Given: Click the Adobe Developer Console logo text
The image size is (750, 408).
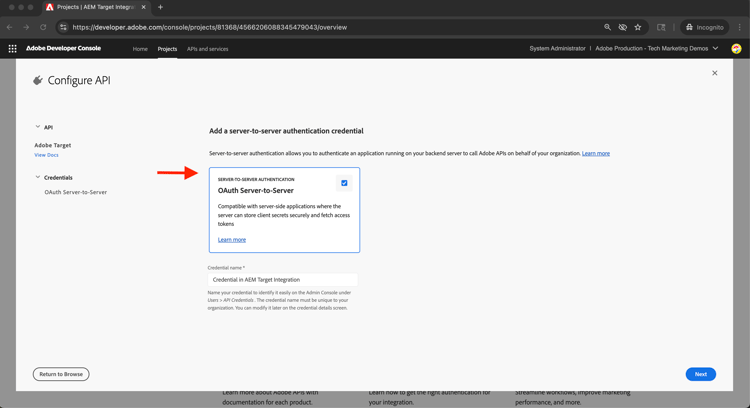Looking at the screenshot, I should (x=63, y=48).
